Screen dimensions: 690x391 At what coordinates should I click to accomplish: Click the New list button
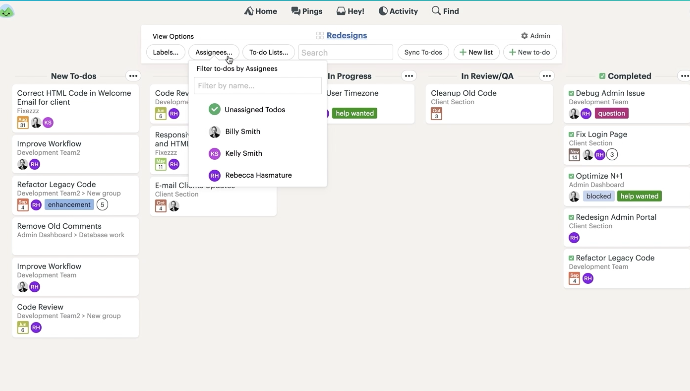tap(477, 52)
